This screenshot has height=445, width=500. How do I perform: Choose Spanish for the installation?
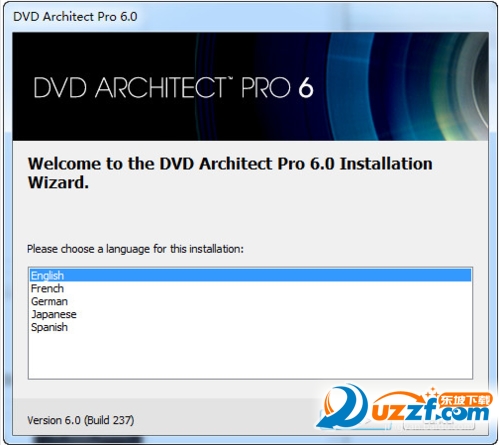point(250,327)
